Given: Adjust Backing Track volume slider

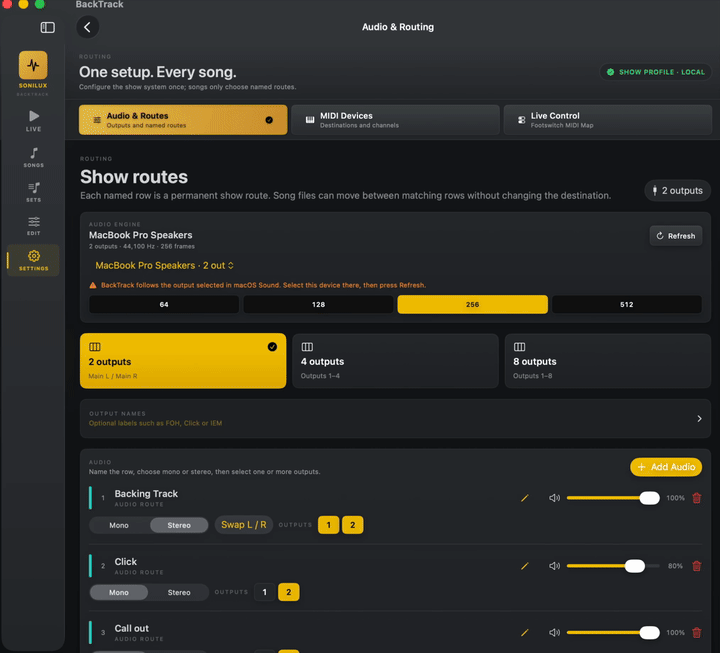Looking at the screenshot, I should coord(613,498).
